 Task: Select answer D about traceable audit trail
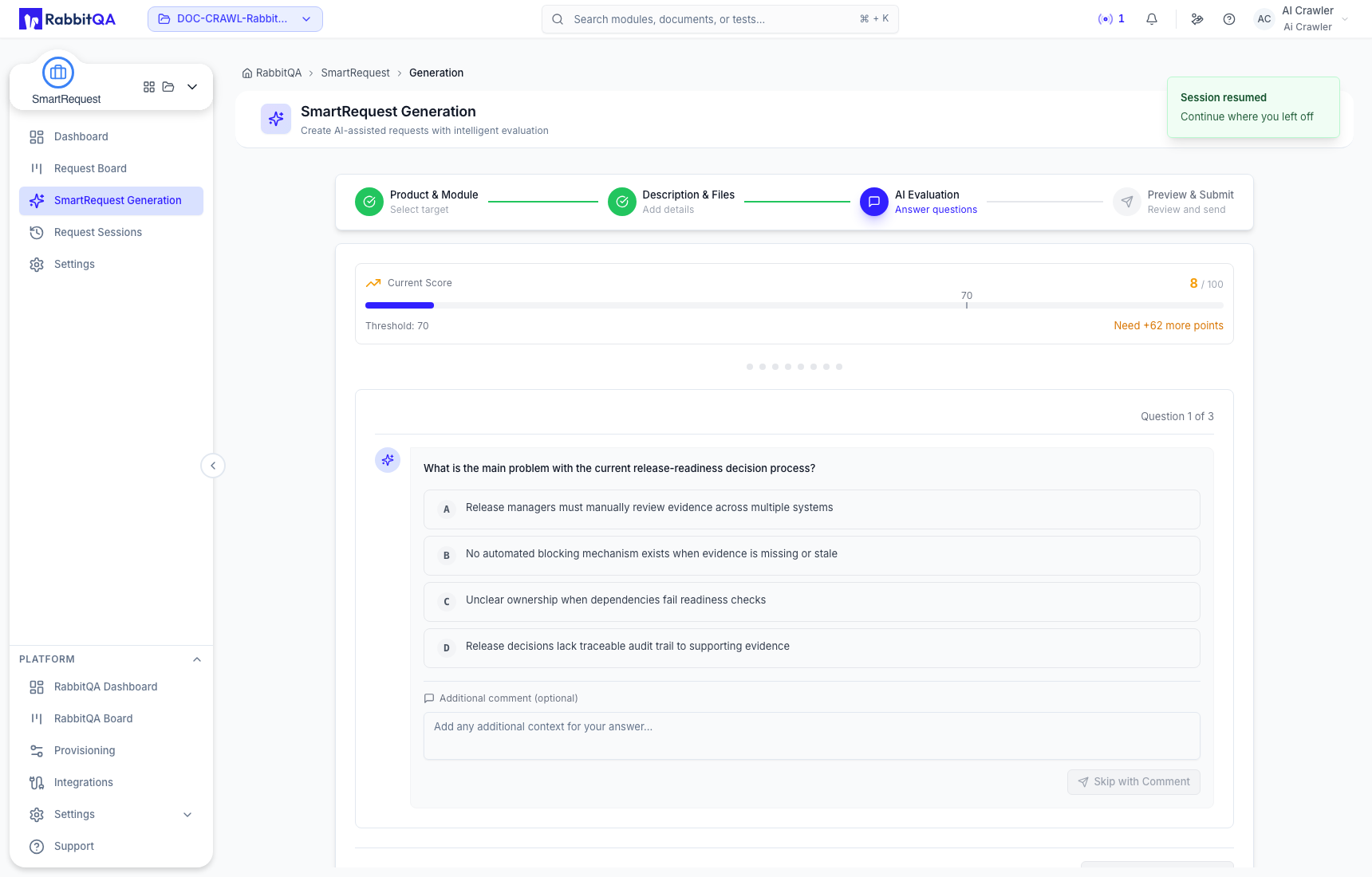coord(812,648)
